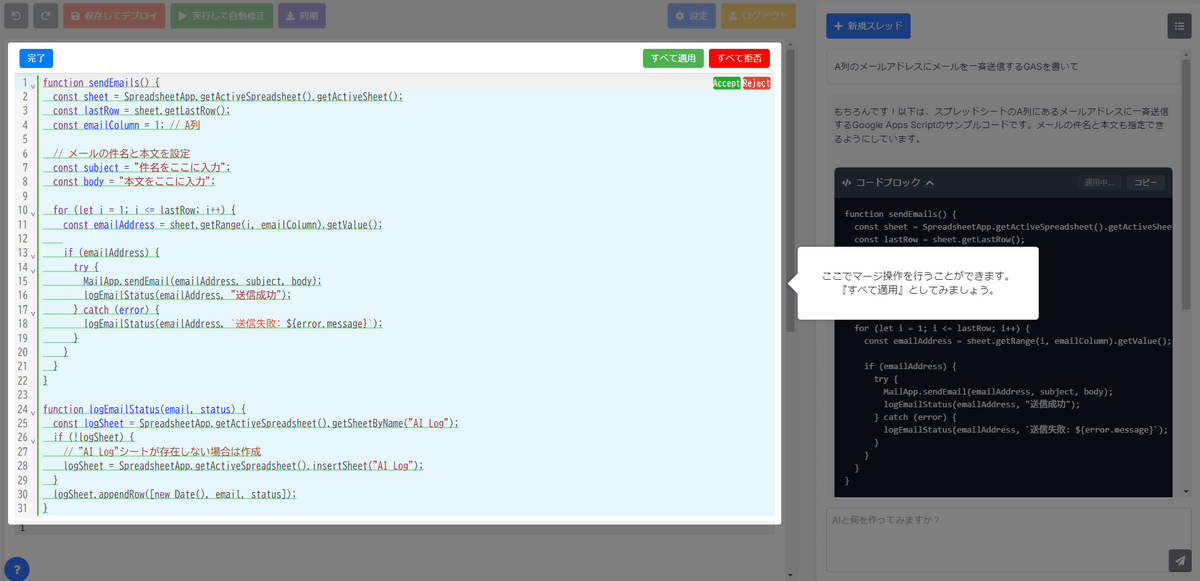The height and width of the screenshot is (581, 1200).
Task: Start a new thread with 新規スレッド
Action: click(x=867, y=26)
